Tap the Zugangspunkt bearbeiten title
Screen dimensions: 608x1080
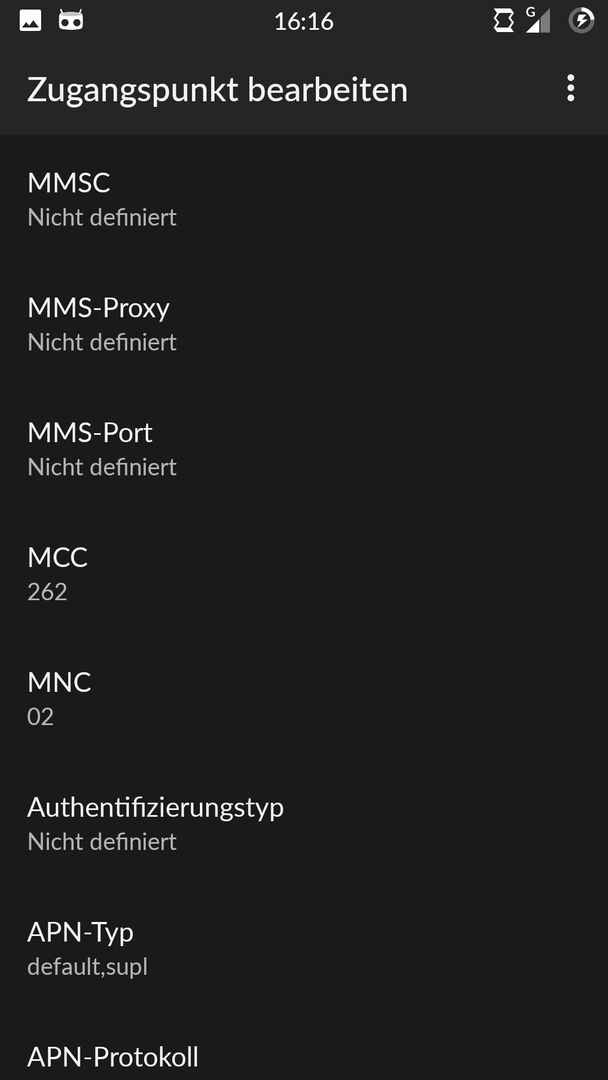pyautogui.click(x=217, y=90)
